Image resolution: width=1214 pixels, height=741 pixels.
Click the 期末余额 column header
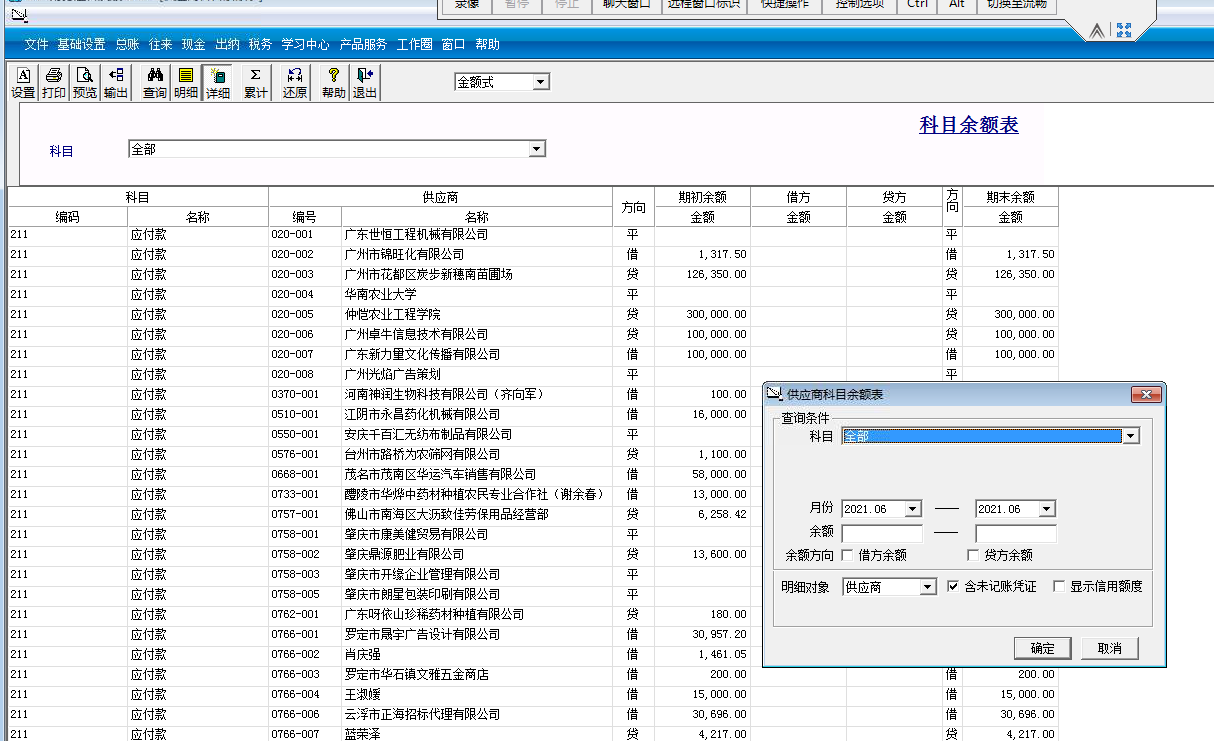click(1010, 197)
